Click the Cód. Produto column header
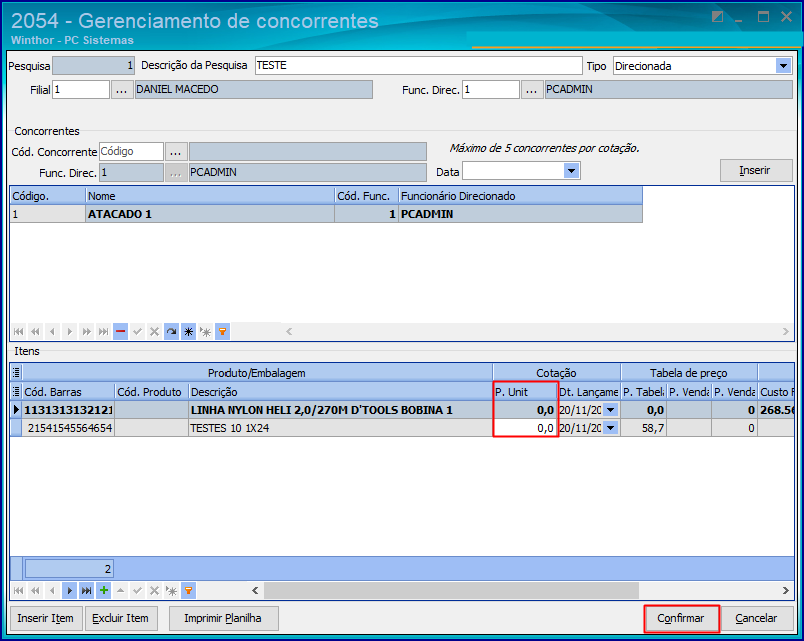 (x=151, y=392)
